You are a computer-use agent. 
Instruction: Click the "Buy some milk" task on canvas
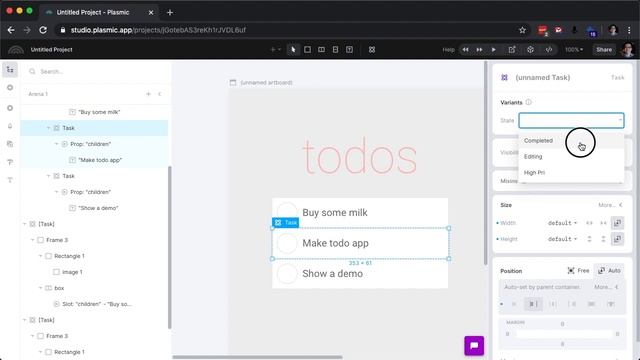point(360,213)
